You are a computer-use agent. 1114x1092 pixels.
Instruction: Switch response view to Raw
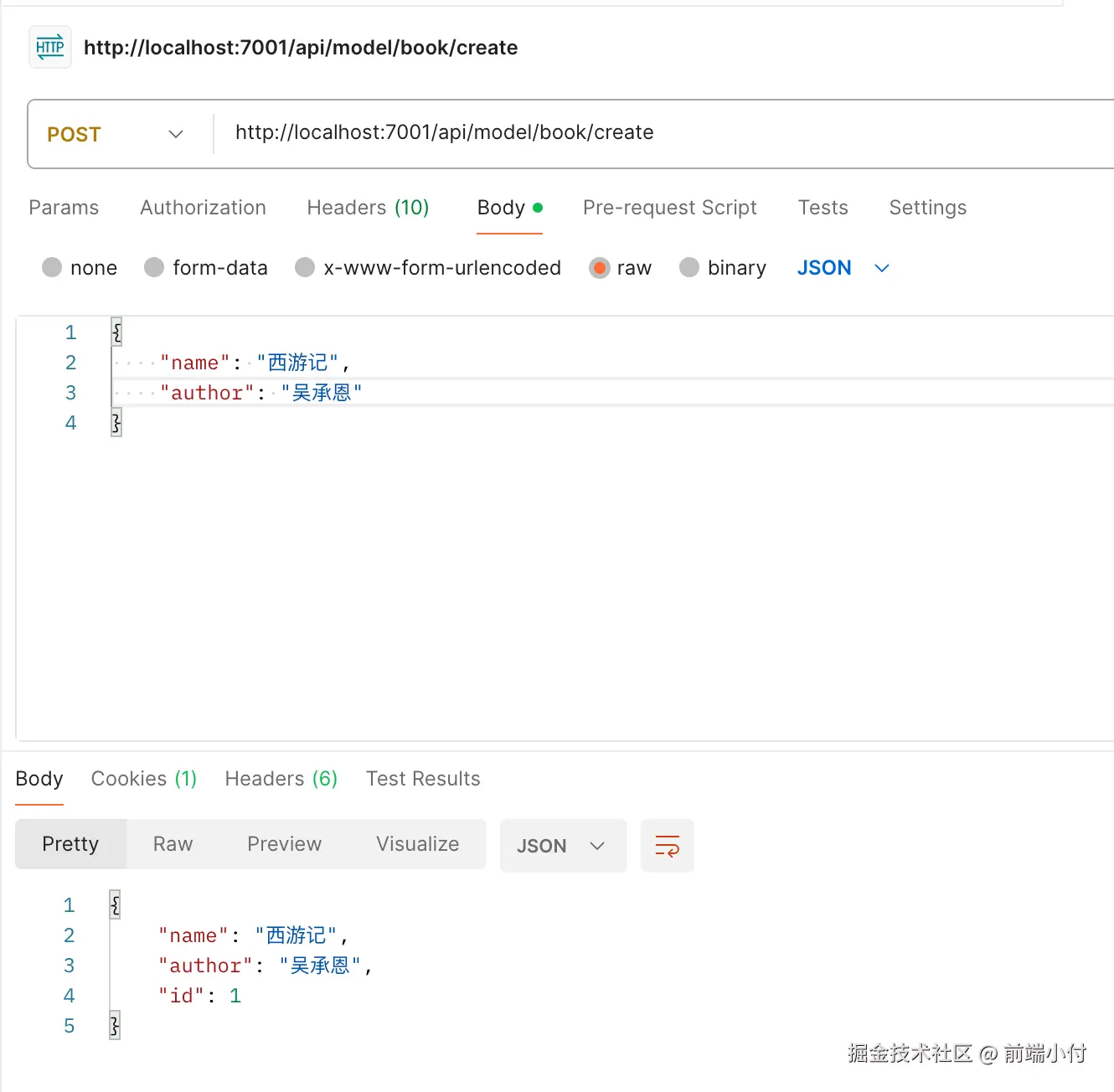click(173, 844)
